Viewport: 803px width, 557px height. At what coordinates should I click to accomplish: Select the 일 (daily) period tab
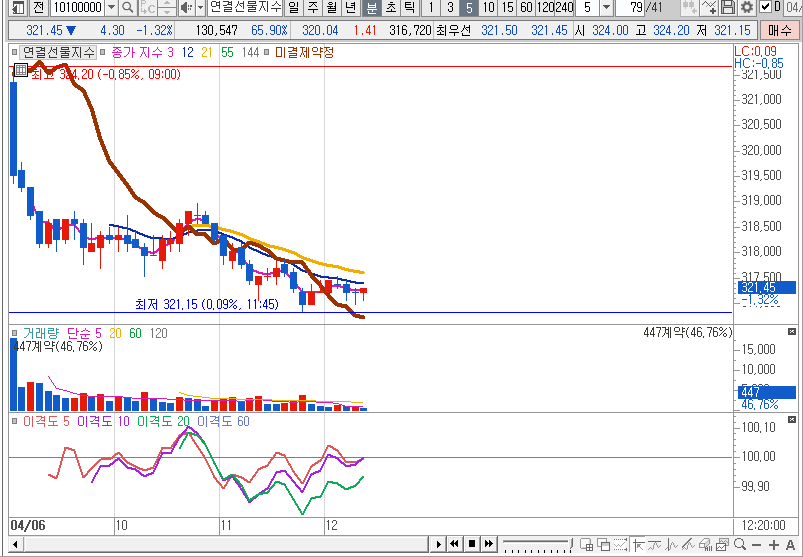[x=293, y=8]
